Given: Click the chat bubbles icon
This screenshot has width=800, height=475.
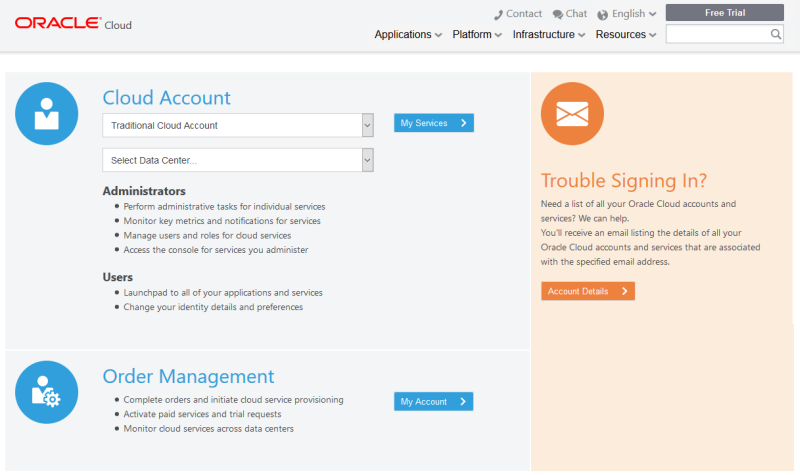Looking at the screenshot, I should 558,14.
